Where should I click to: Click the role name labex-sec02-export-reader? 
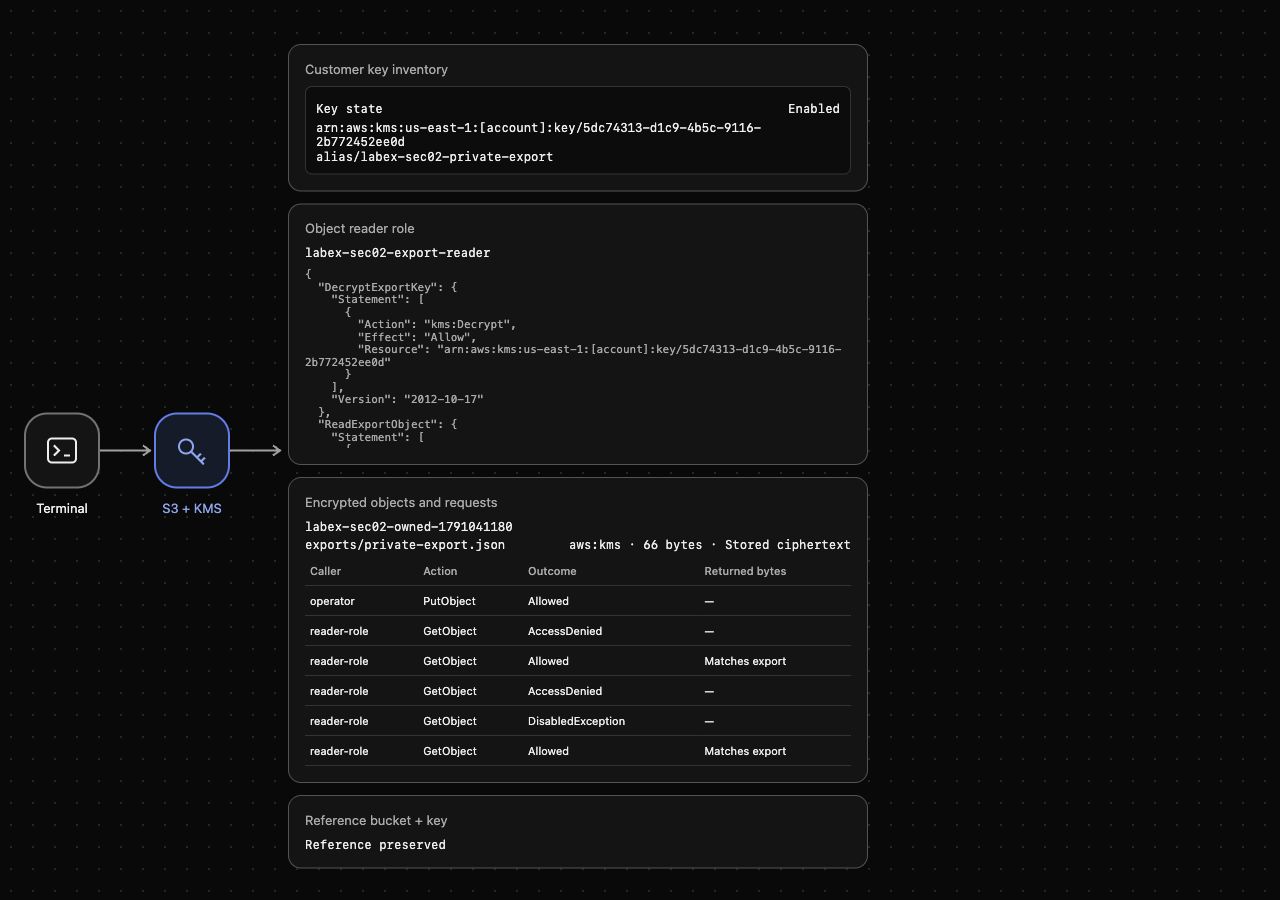pos(398,253)
